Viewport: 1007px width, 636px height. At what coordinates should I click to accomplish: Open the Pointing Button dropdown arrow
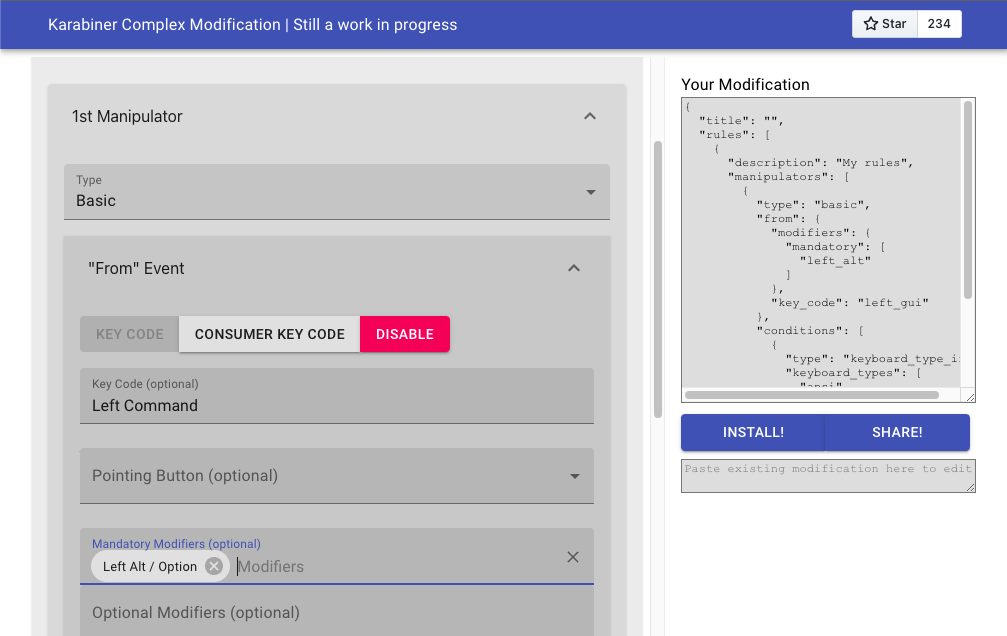click(x=575, y=476)
